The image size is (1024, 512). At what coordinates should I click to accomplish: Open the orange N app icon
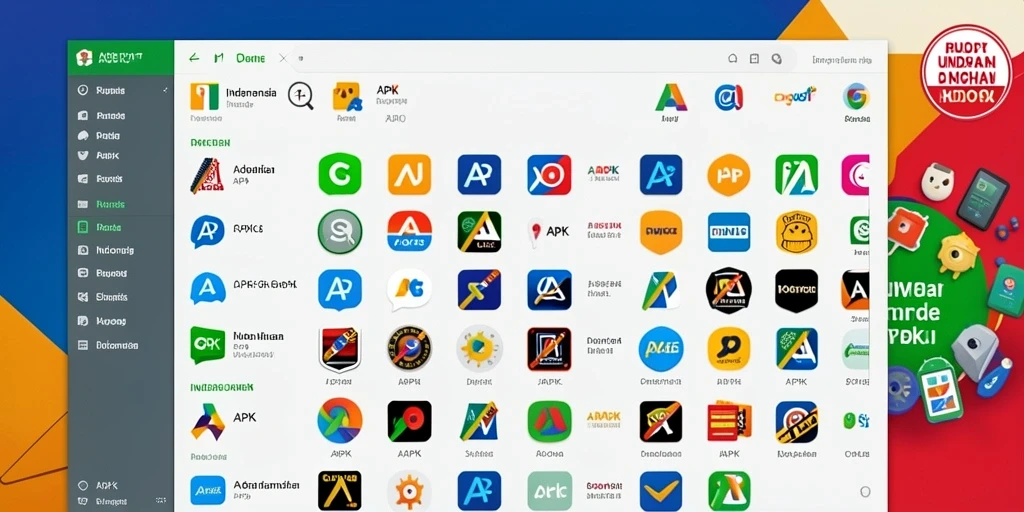pyautogui.click(x=409, y=174)
